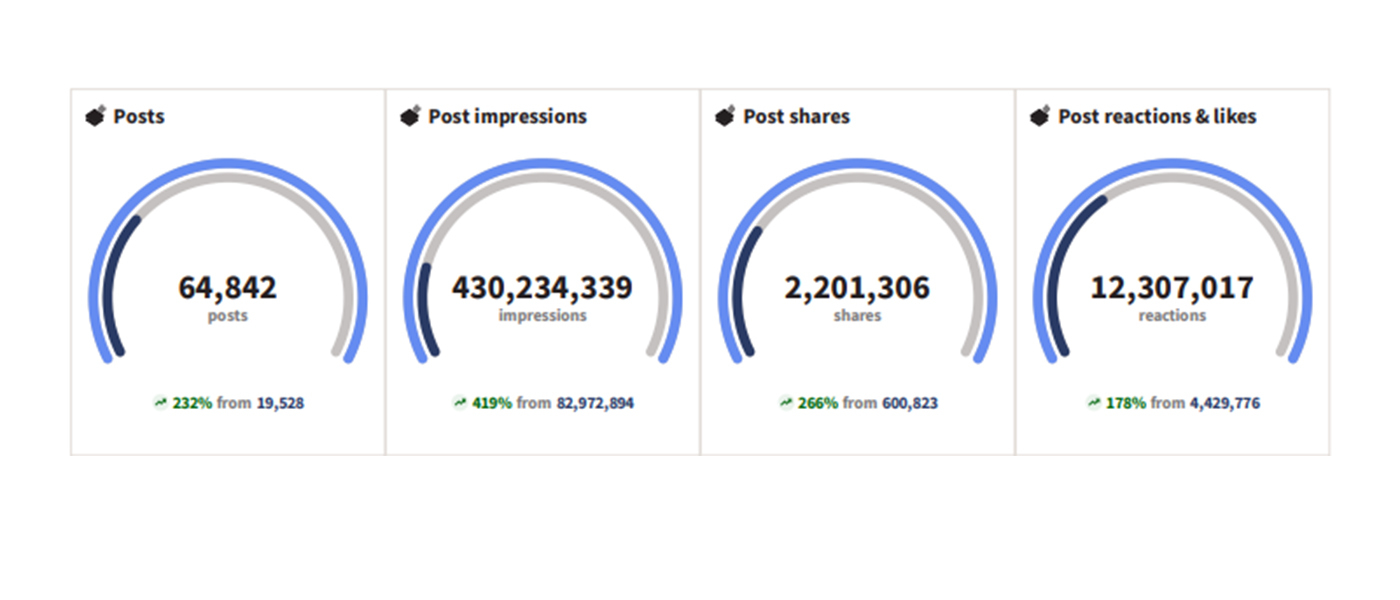Click previous value 600,823 under shares
This screenshot has width=1400, height=600.
[910, 404]
